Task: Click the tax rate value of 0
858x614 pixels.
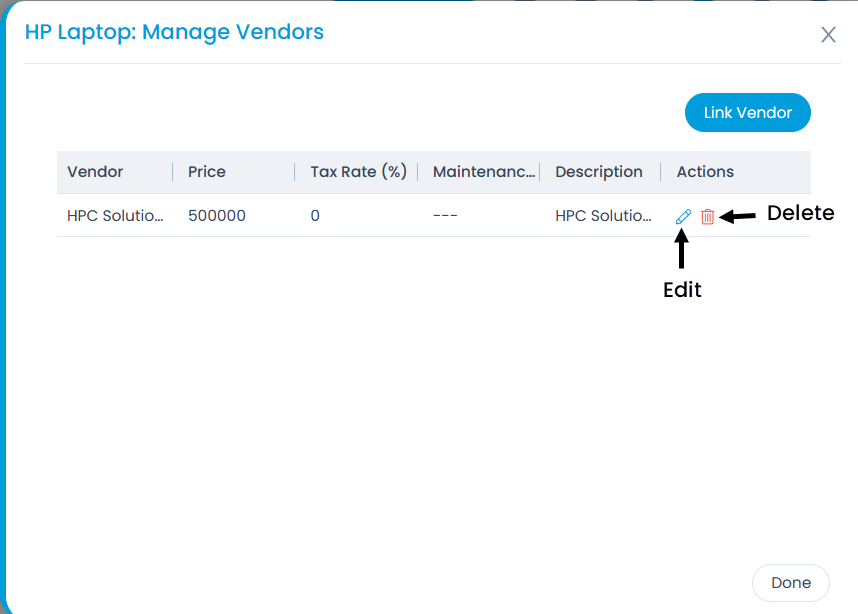Action: tap(315, 215)
